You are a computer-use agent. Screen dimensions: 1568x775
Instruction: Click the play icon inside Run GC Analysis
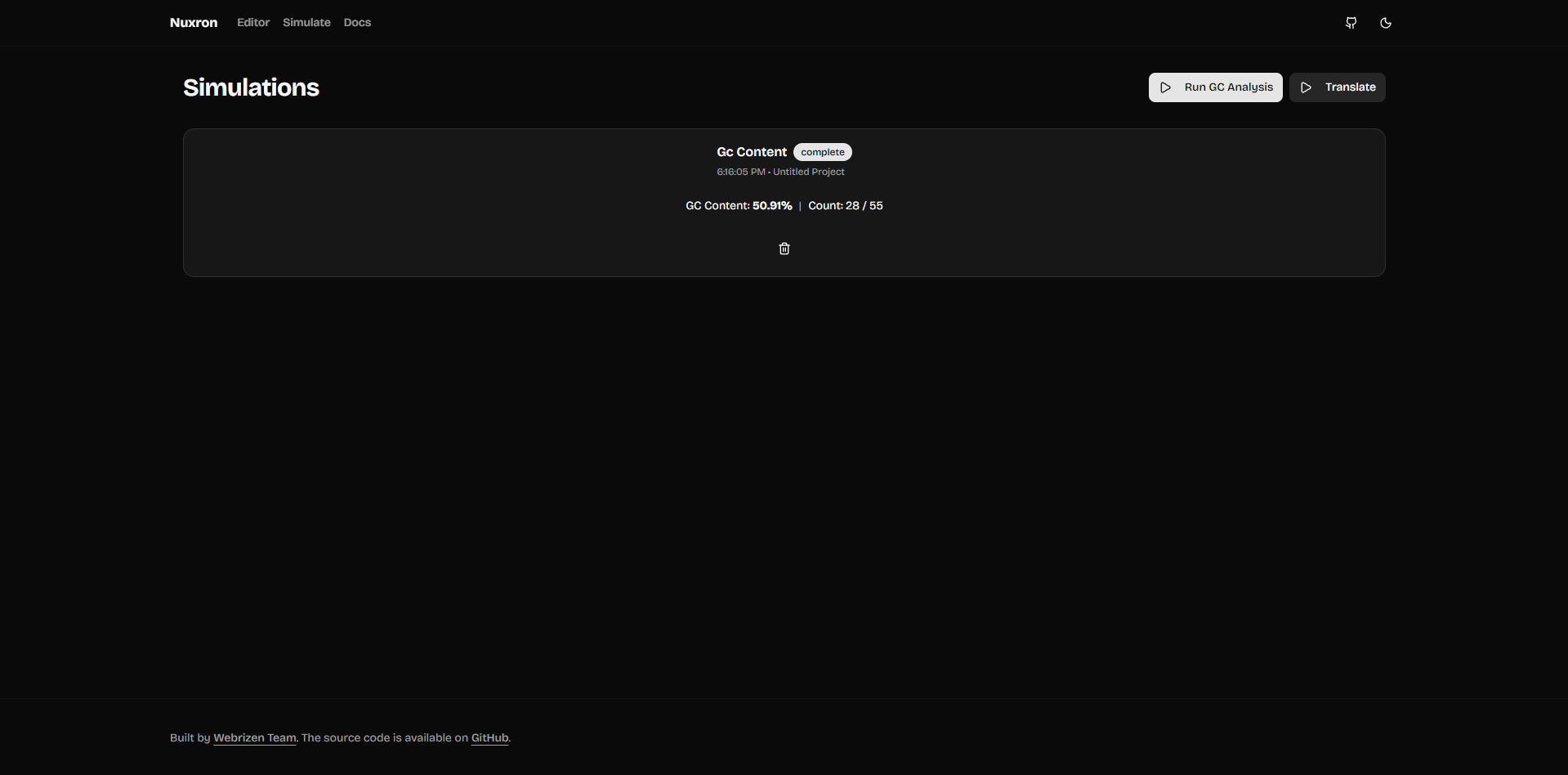point(1165,87)
